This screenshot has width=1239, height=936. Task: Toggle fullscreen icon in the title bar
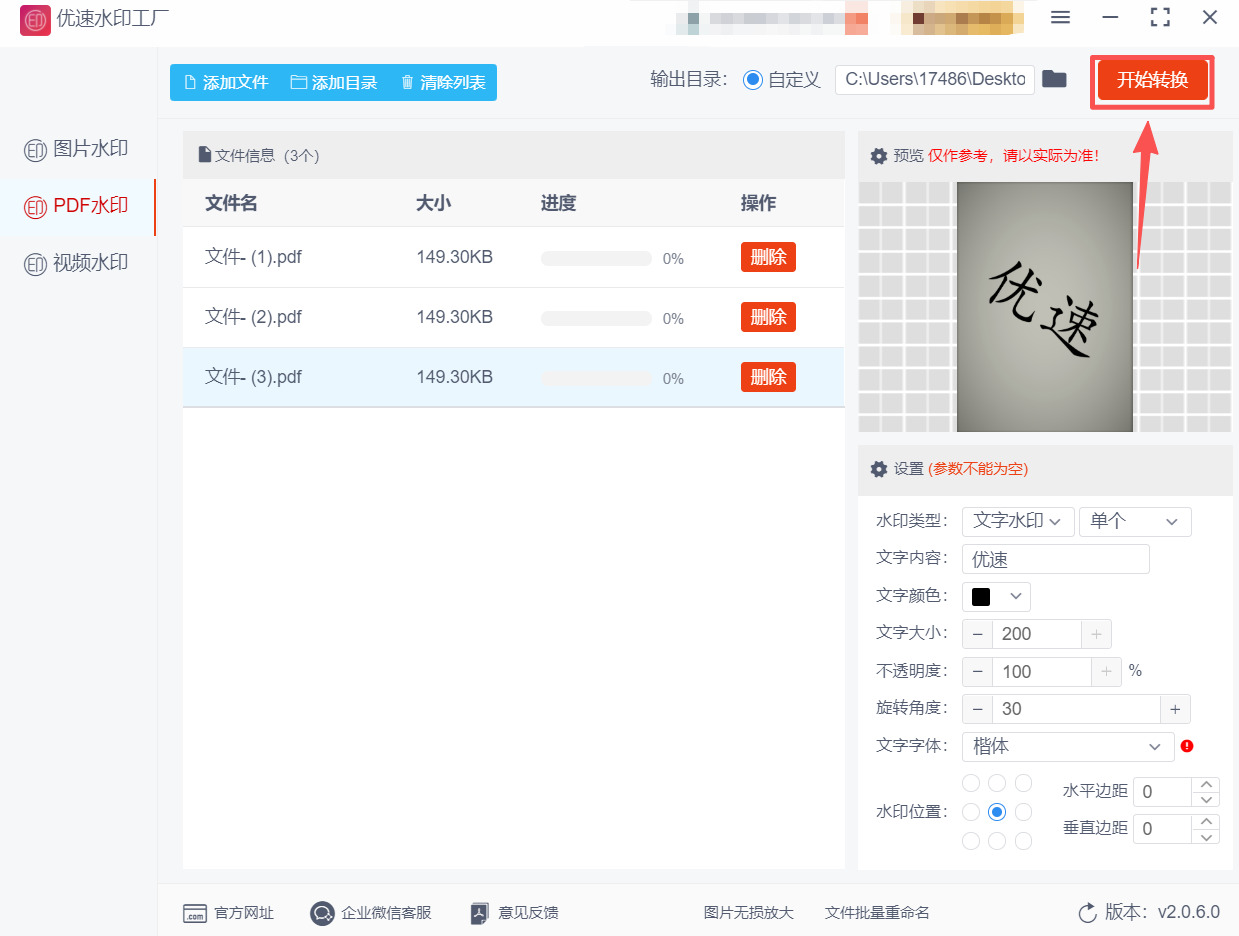coord(1160,17)
